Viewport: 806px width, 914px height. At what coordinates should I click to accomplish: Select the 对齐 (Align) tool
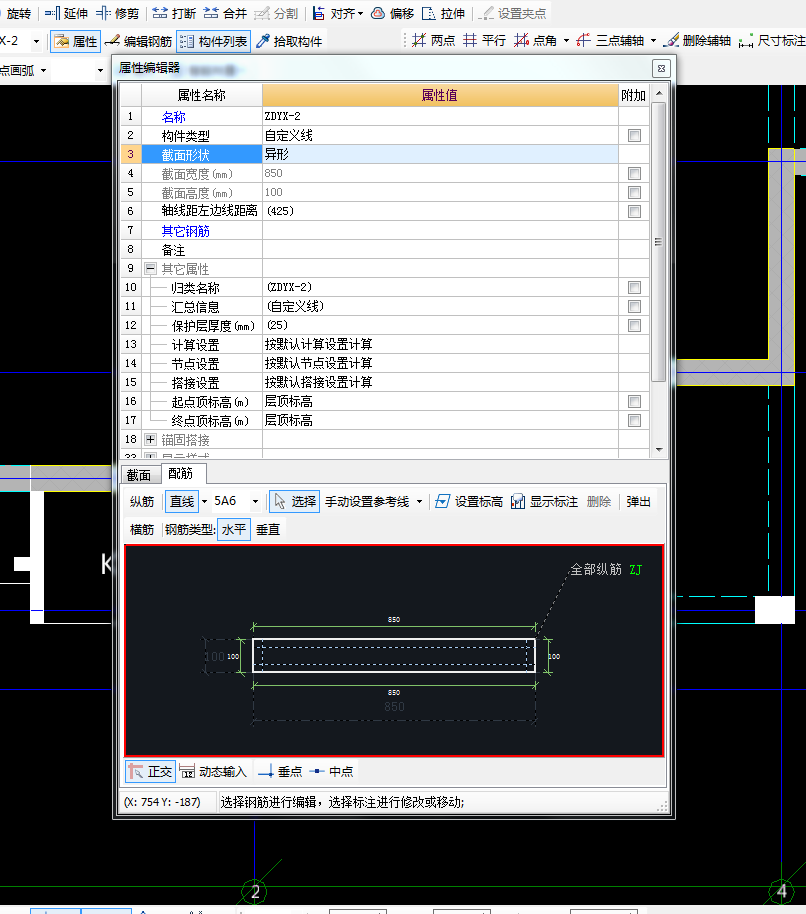point(333,13)
